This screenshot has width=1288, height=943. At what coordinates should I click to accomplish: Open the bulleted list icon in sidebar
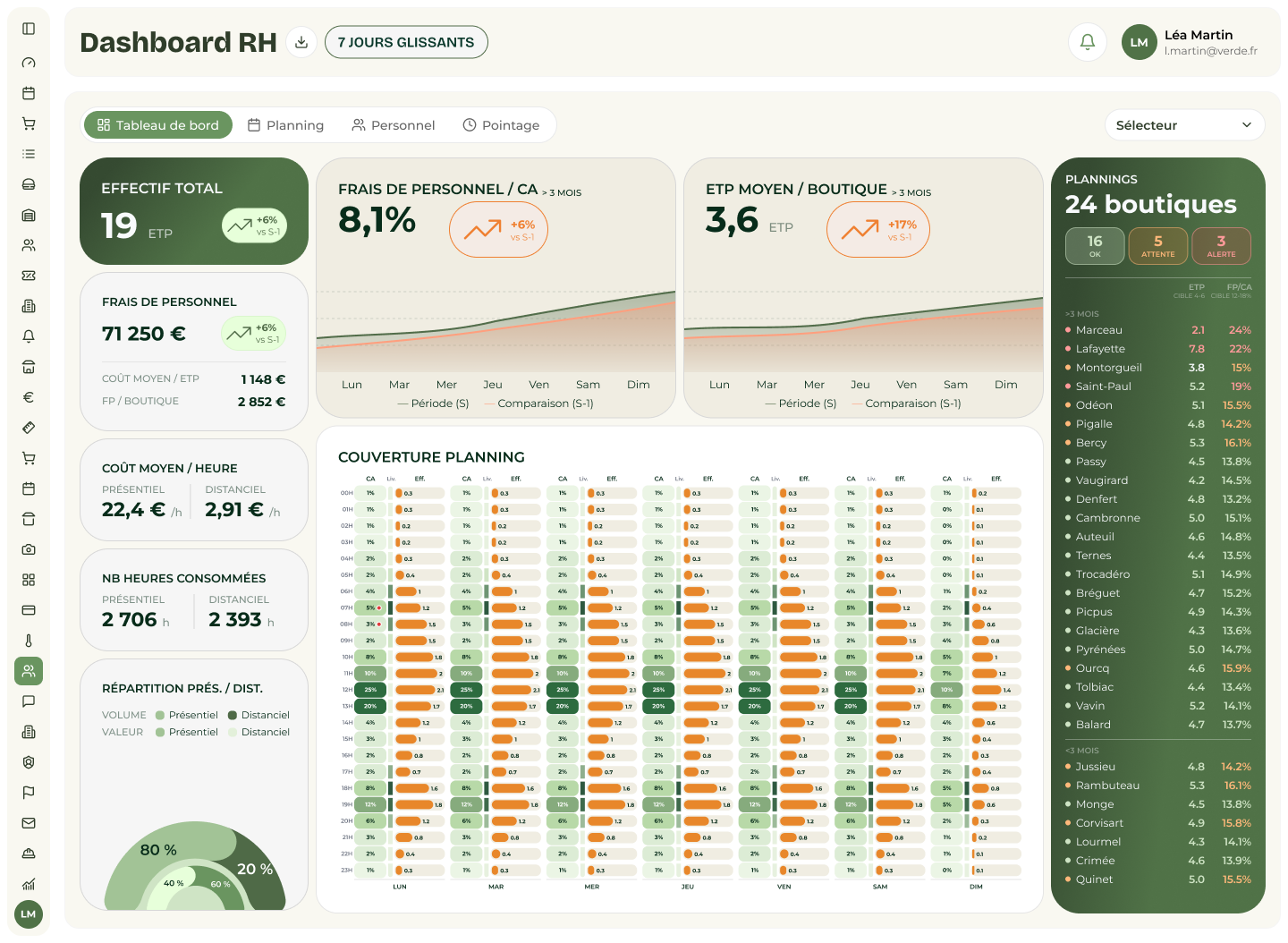[x=29, y=154]
